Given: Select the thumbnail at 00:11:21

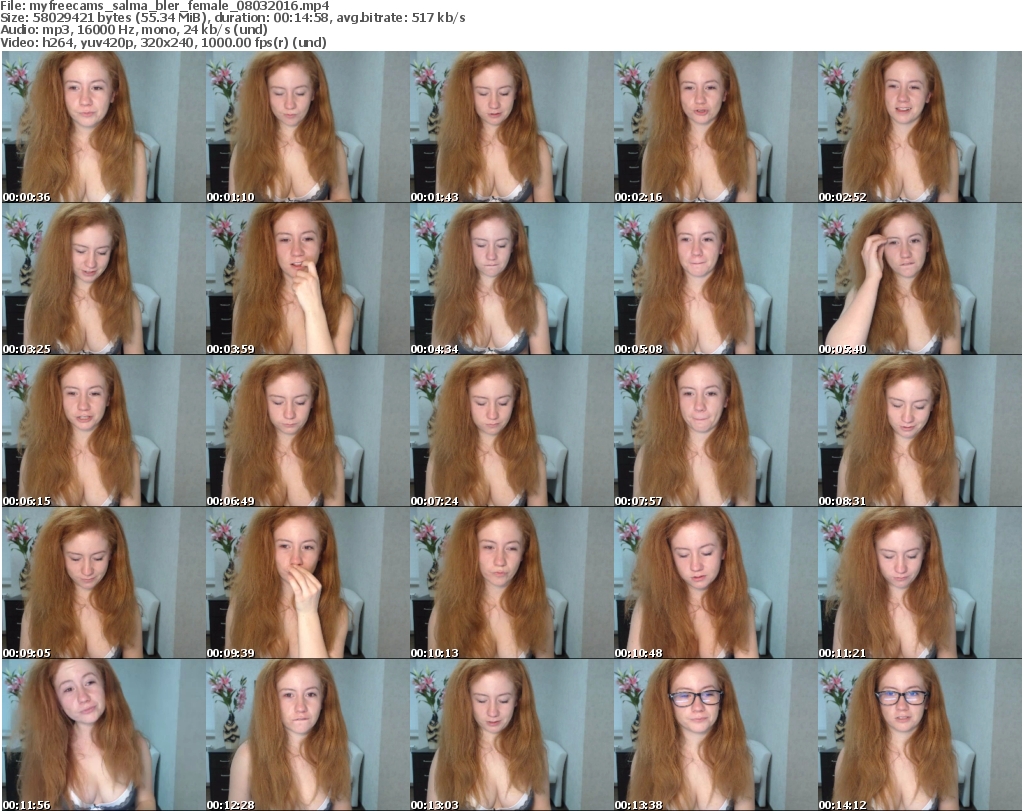Looking at the screenshot, I should click(919, 583).
